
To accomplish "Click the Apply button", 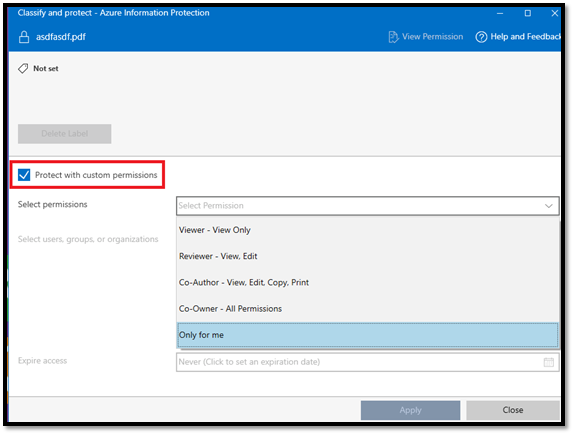I will pos(410,410).
